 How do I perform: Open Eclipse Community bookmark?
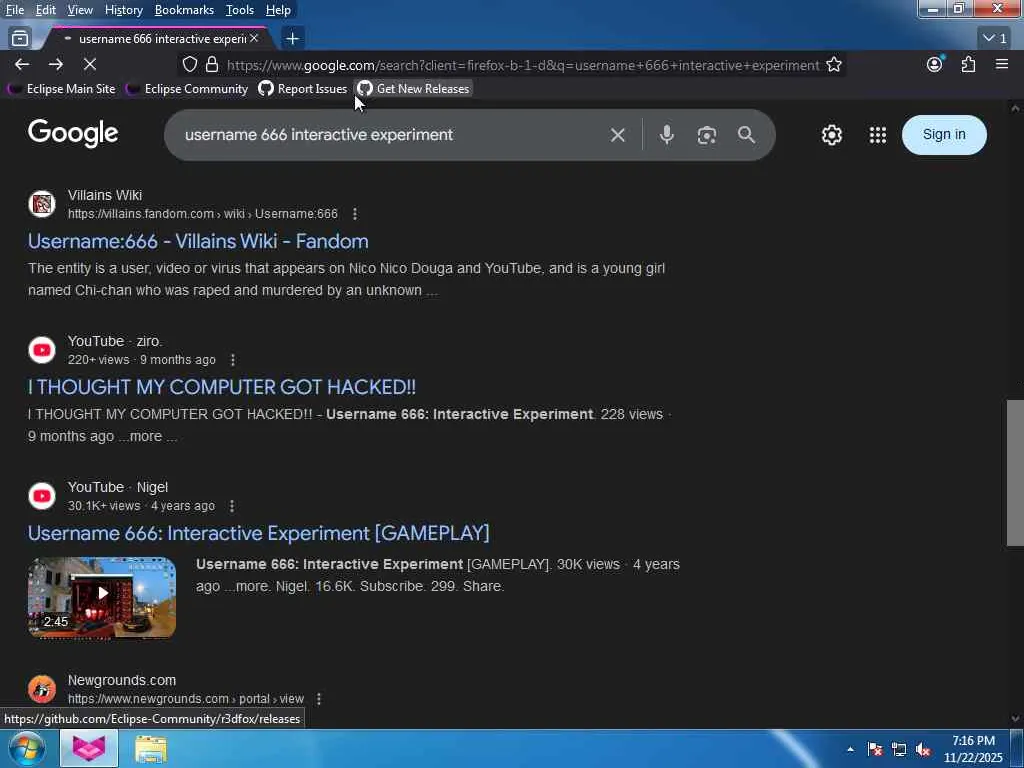[x=187, y=89]
